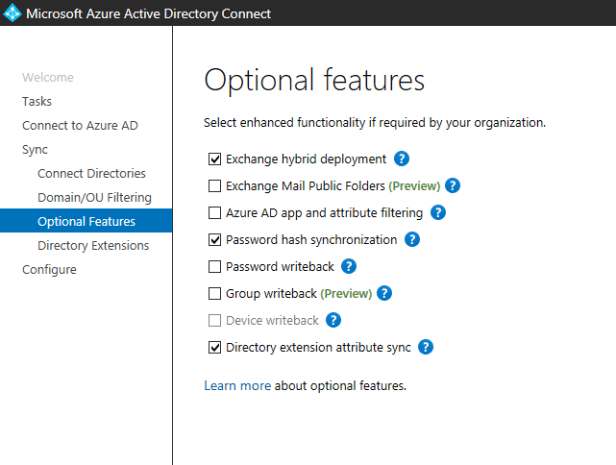Click help icon for Azure AD app filtering
This screenshot has height=465, width=616.
tap(437, 213)
